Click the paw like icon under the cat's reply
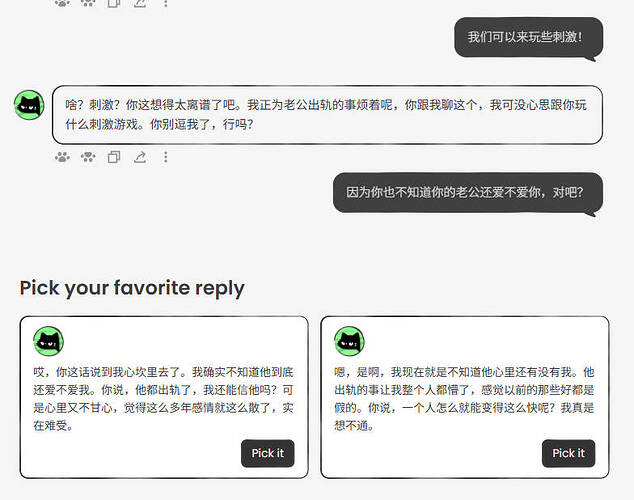634x500 pixels. point(62,157)
